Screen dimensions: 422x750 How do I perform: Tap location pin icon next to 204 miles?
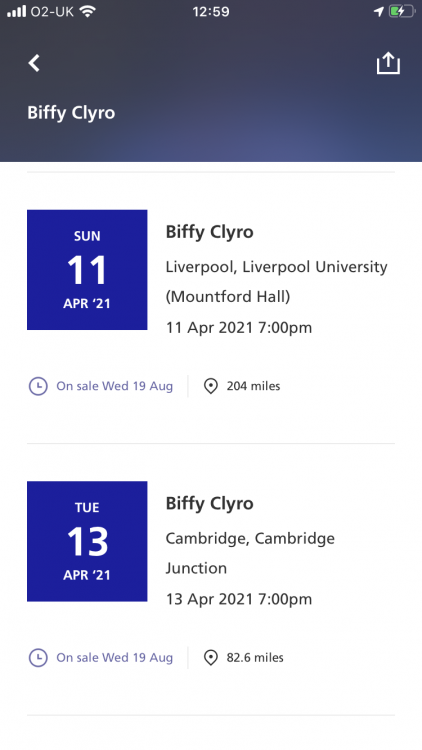coord(211,386)
